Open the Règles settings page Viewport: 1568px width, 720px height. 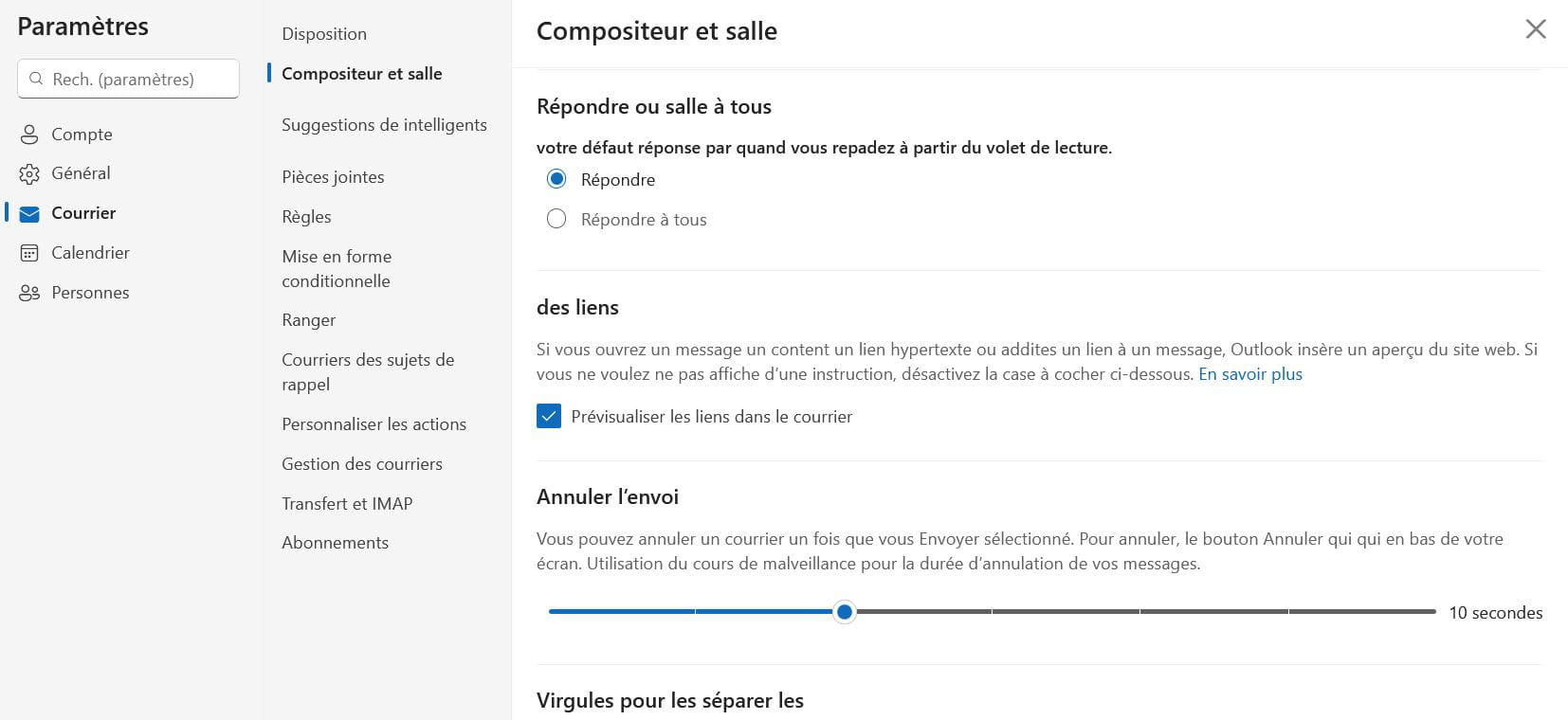click(x=306, y=217)
